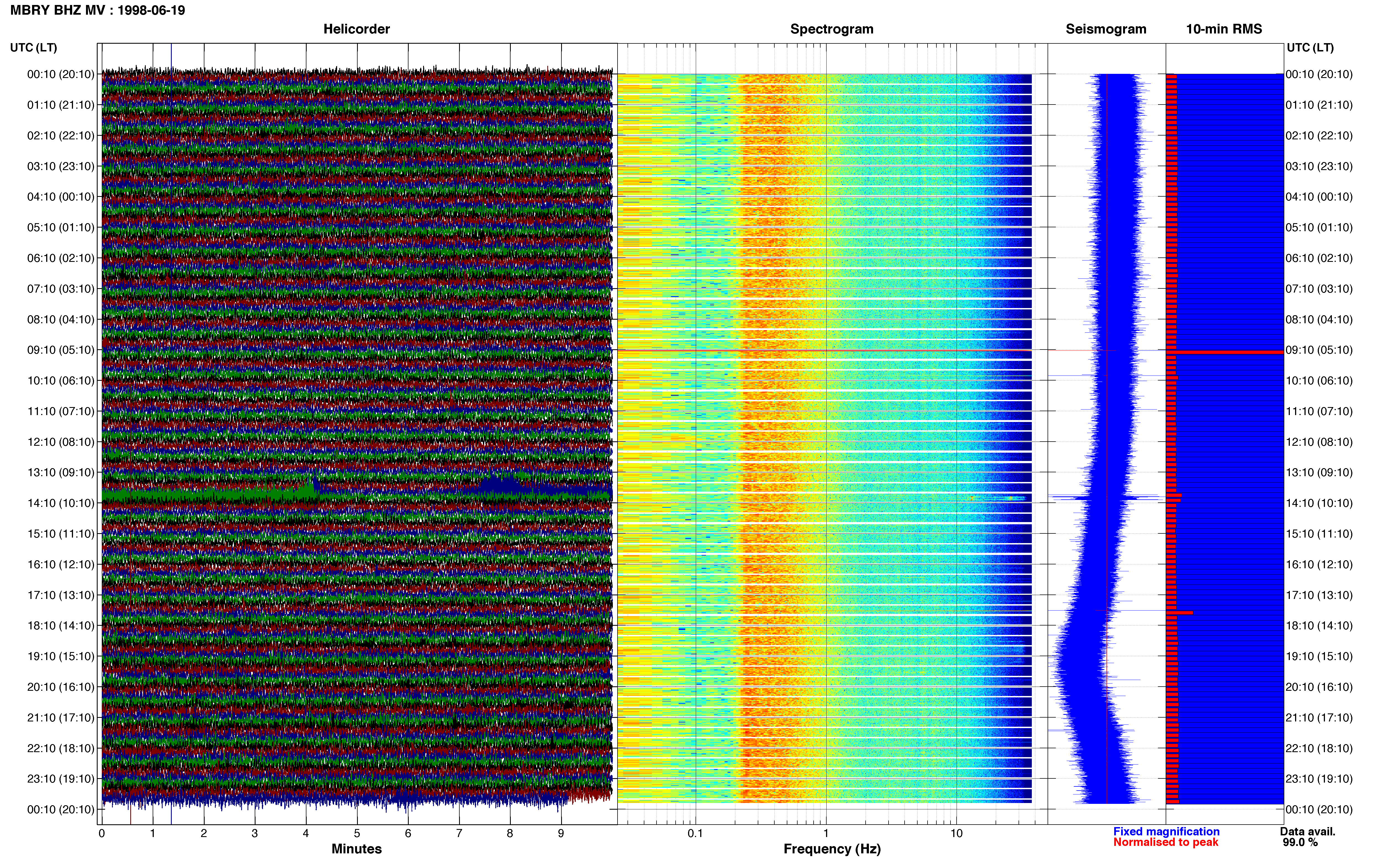Screen dimensions: 1388x868
Task: Select the '10-min RMS' panel heading
Action: (x=1224, y=29)
